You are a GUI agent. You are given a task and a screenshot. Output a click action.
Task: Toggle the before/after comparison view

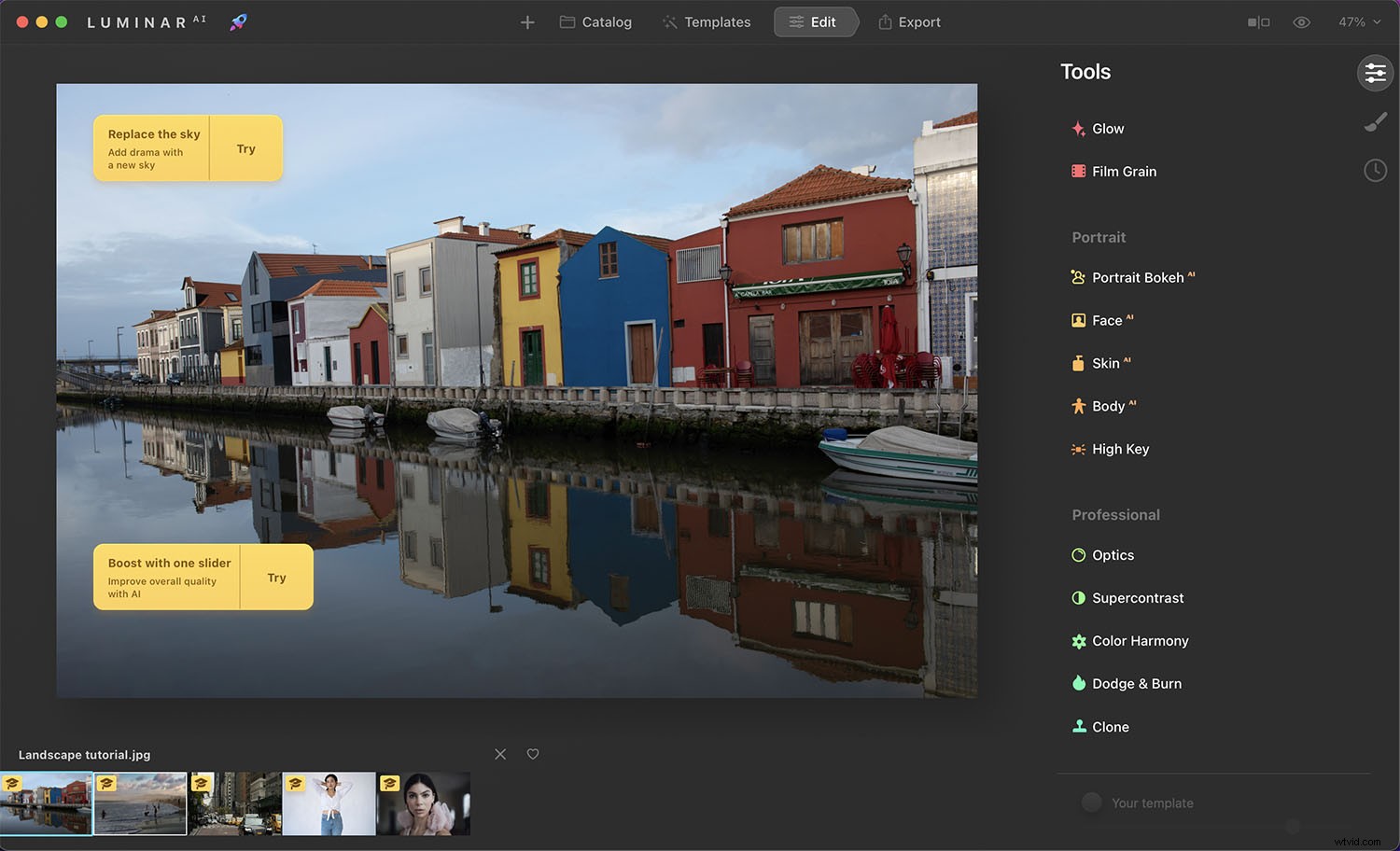click(x=1259, y=21)
